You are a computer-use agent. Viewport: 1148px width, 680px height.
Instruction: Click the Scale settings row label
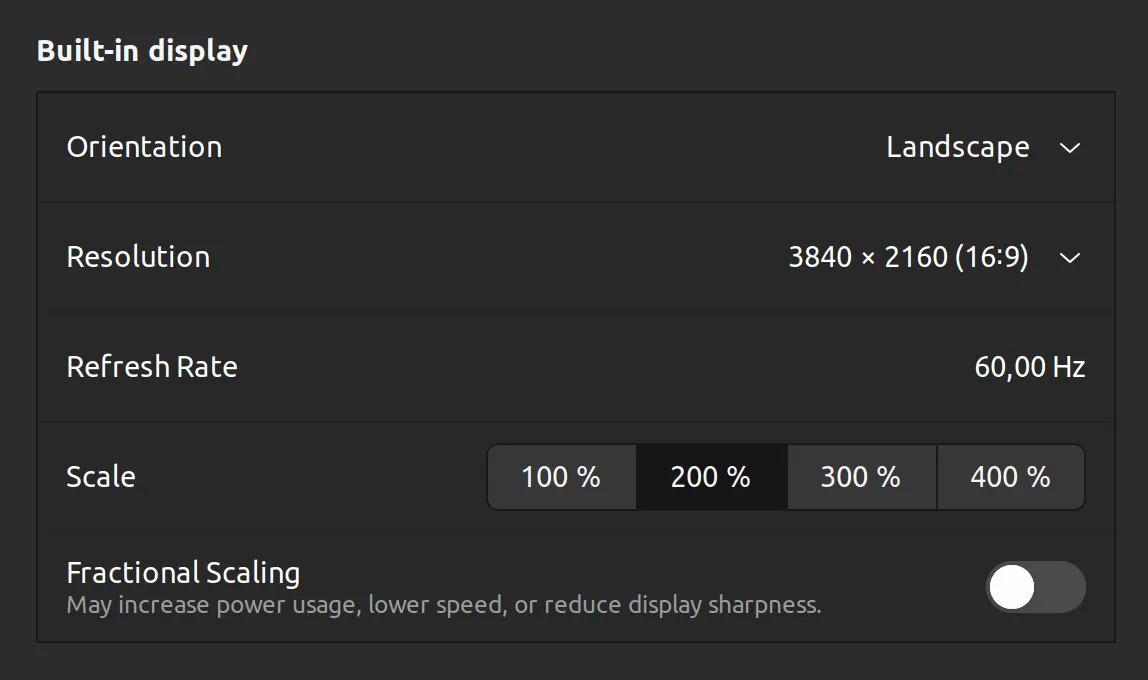[x=100, y=477]
